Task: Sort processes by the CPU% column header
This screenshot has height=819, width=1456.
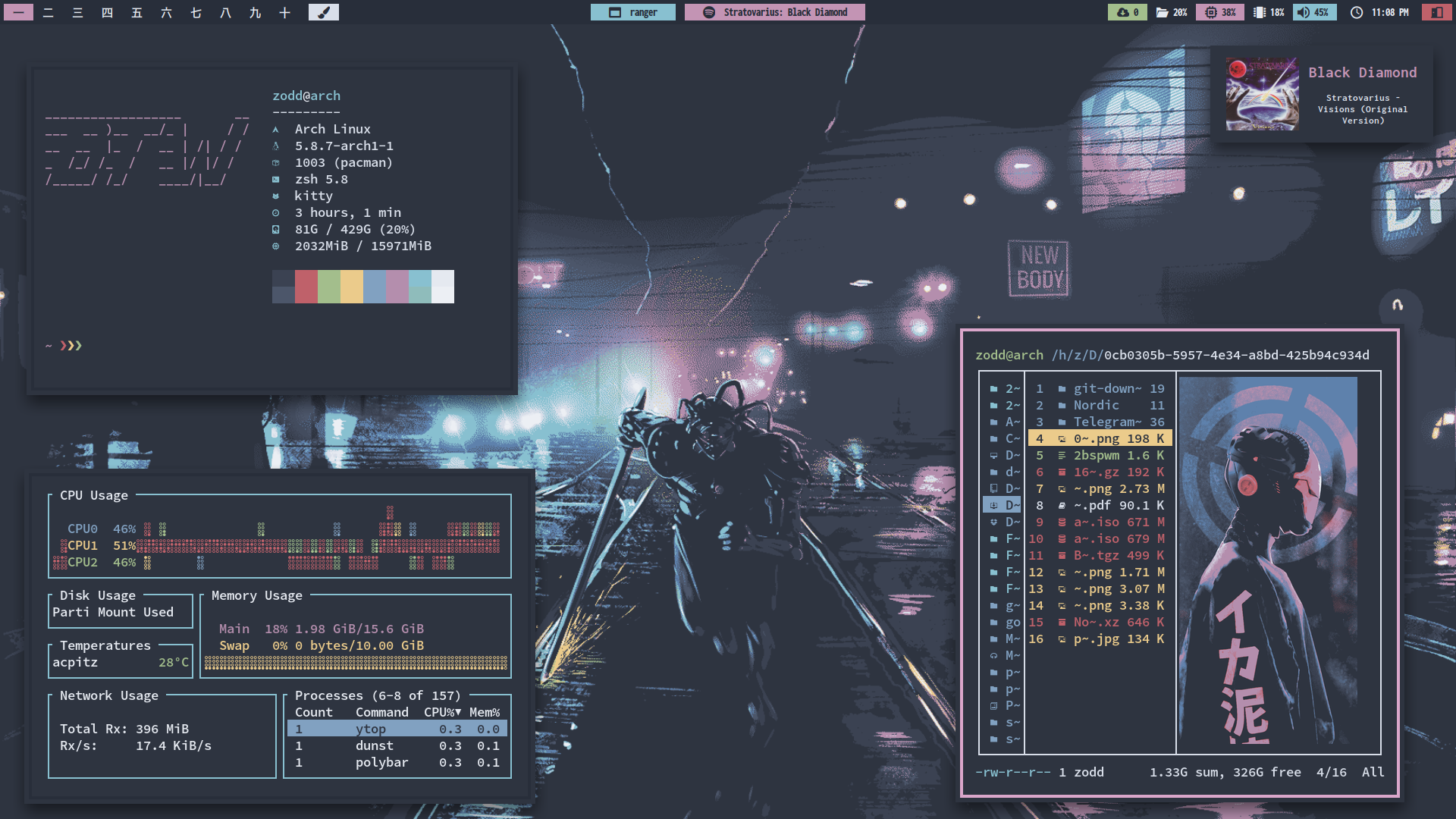Action: point(441,712)
